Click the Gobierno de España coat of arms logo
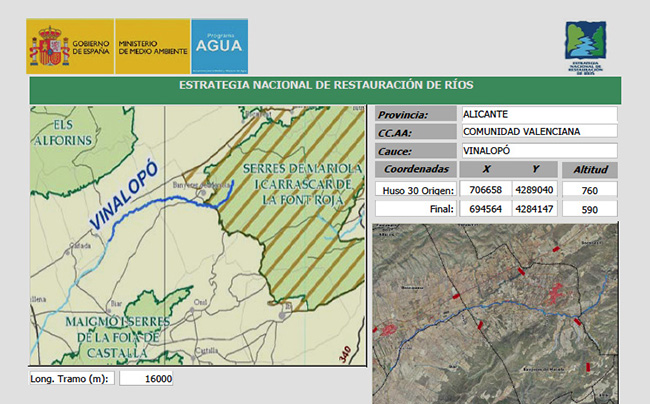650x404 pixels. pyautogui.click(x=48, y=46)
